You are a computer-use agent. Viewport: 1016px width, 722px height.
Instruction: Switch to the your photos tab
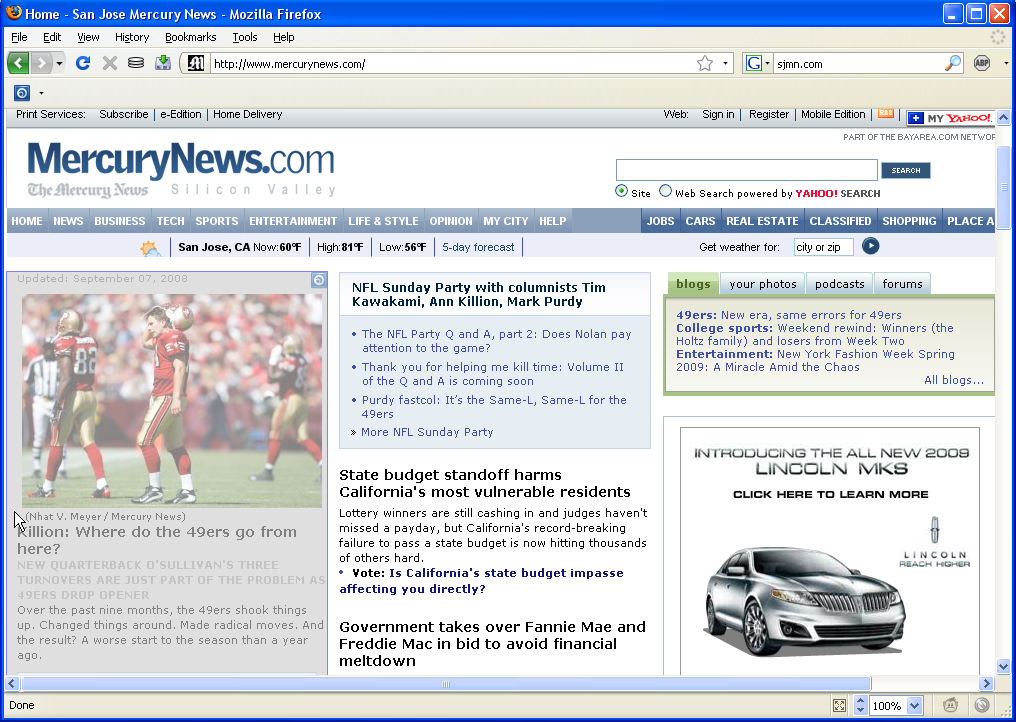point(763,284)
